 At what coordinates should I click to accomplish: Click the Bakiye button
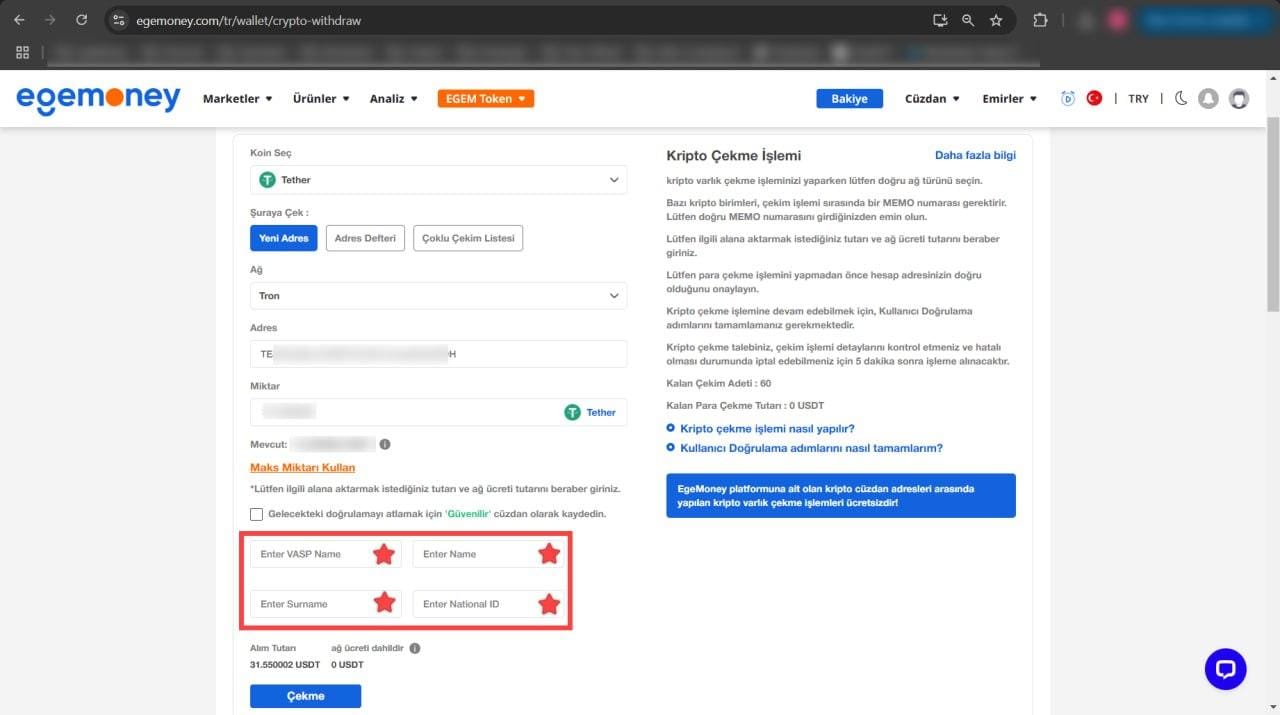[x=850, y=98]
